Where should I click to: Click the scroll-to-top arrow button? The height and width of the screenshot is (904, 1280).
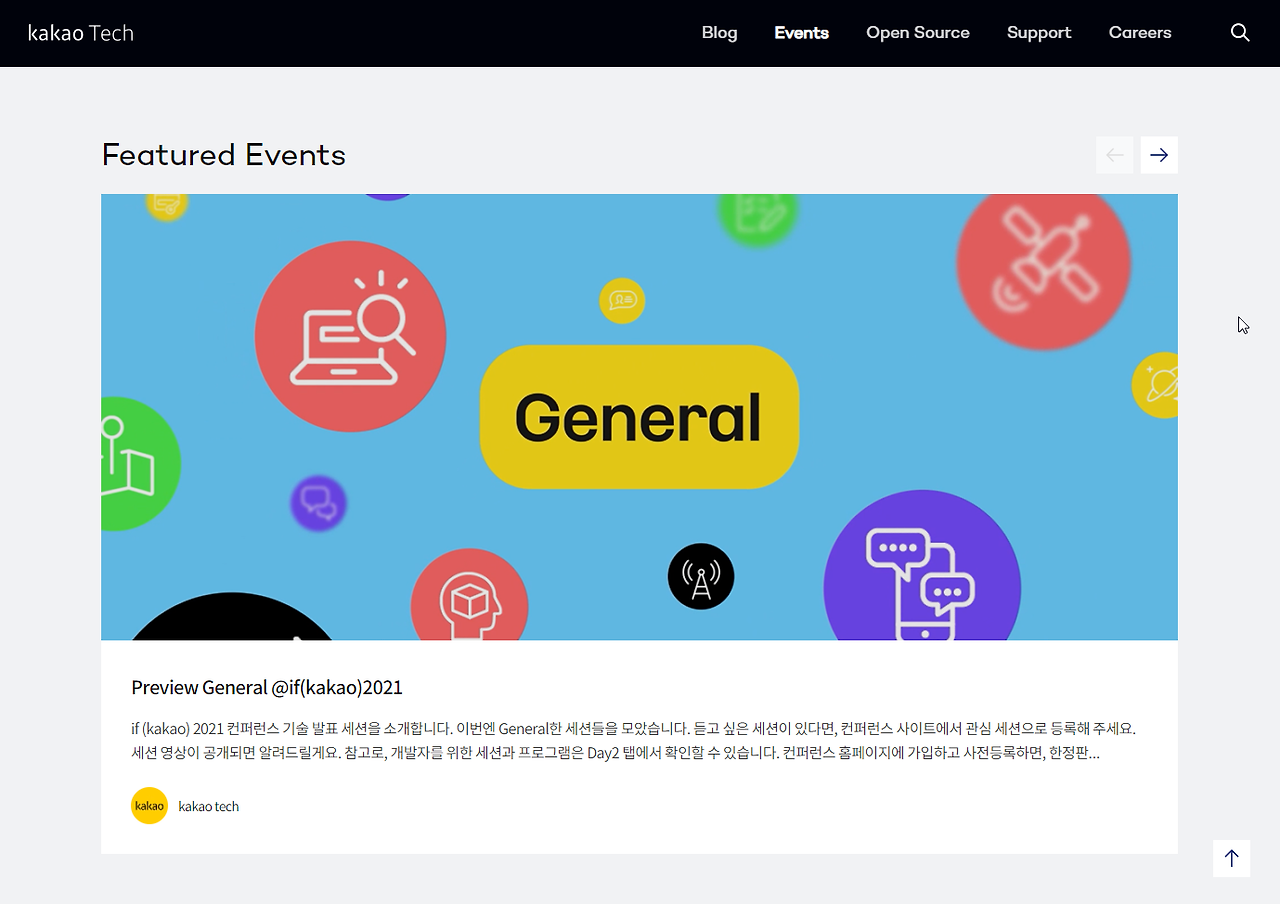[1231, 858]
